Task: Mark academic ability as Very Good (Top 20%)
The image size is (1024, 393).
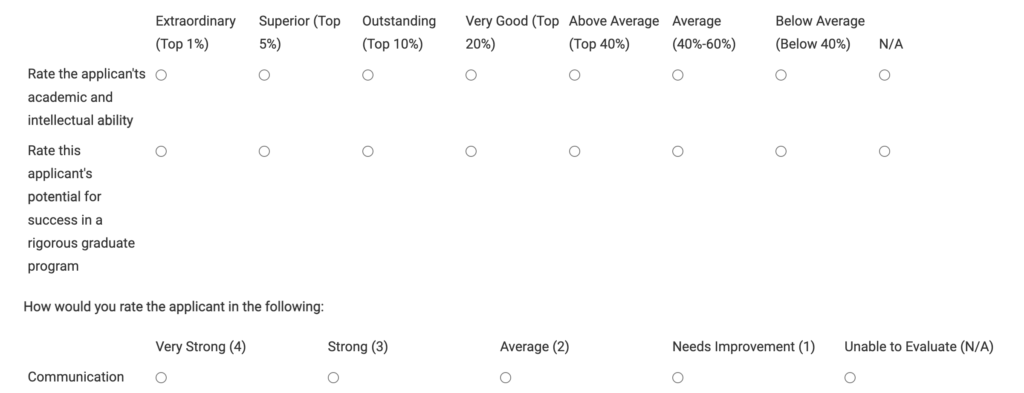Action: [471, 75]
